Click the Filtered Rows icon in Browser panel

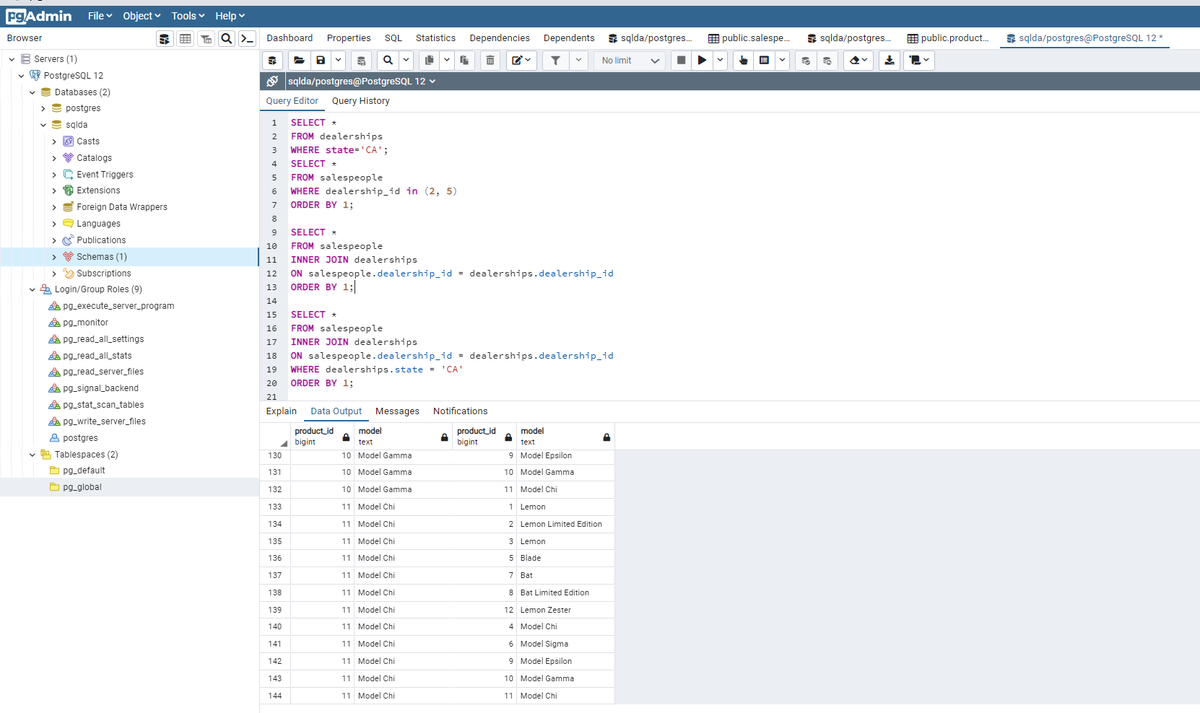coord(207,38)
